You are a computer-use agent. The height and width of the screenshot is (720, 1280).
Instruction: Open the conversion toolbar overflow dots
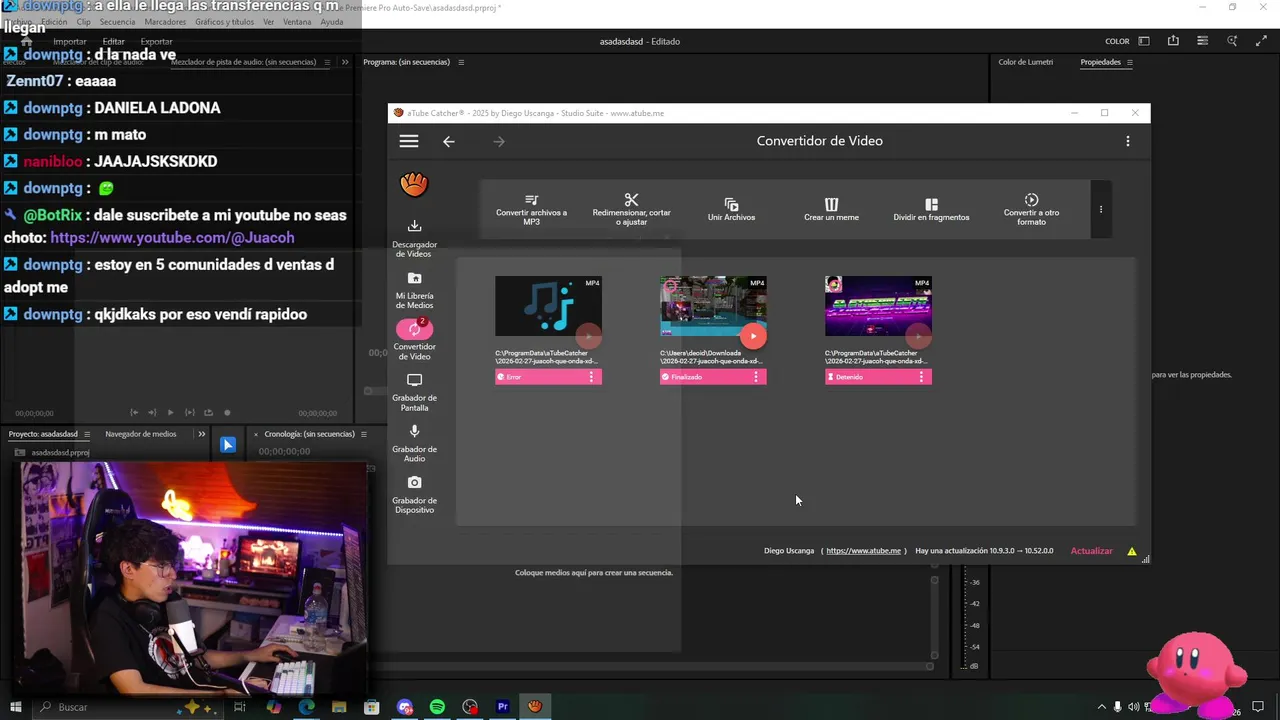pyautogui.click(x=1101, y=209)
